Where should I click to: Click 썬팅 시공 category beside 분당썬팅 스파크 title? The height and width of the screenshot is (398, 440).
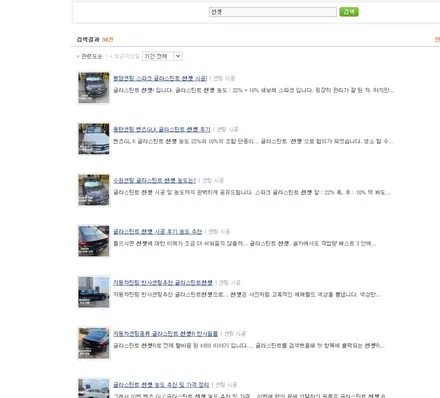(224, 78)
